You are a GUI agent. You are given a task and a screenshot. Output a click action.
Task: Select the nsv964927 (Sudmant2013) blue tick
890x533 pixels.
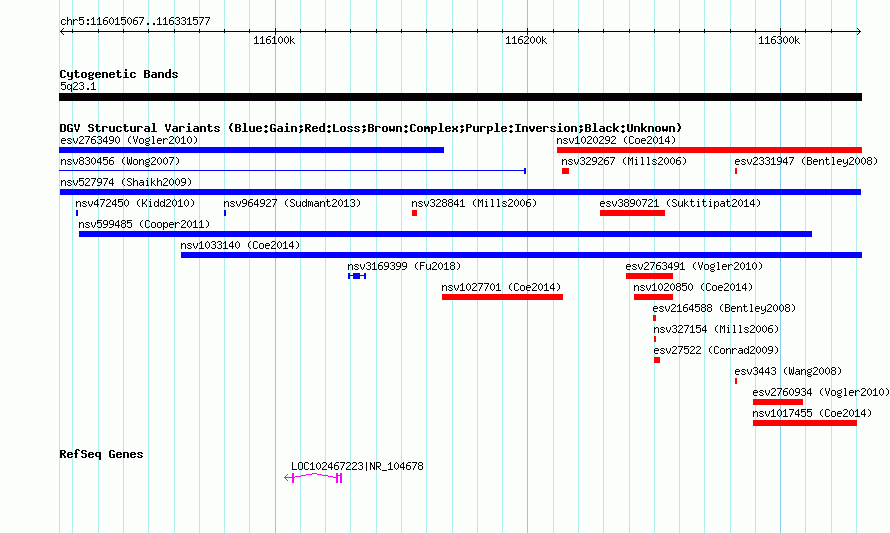pos(225,213)
